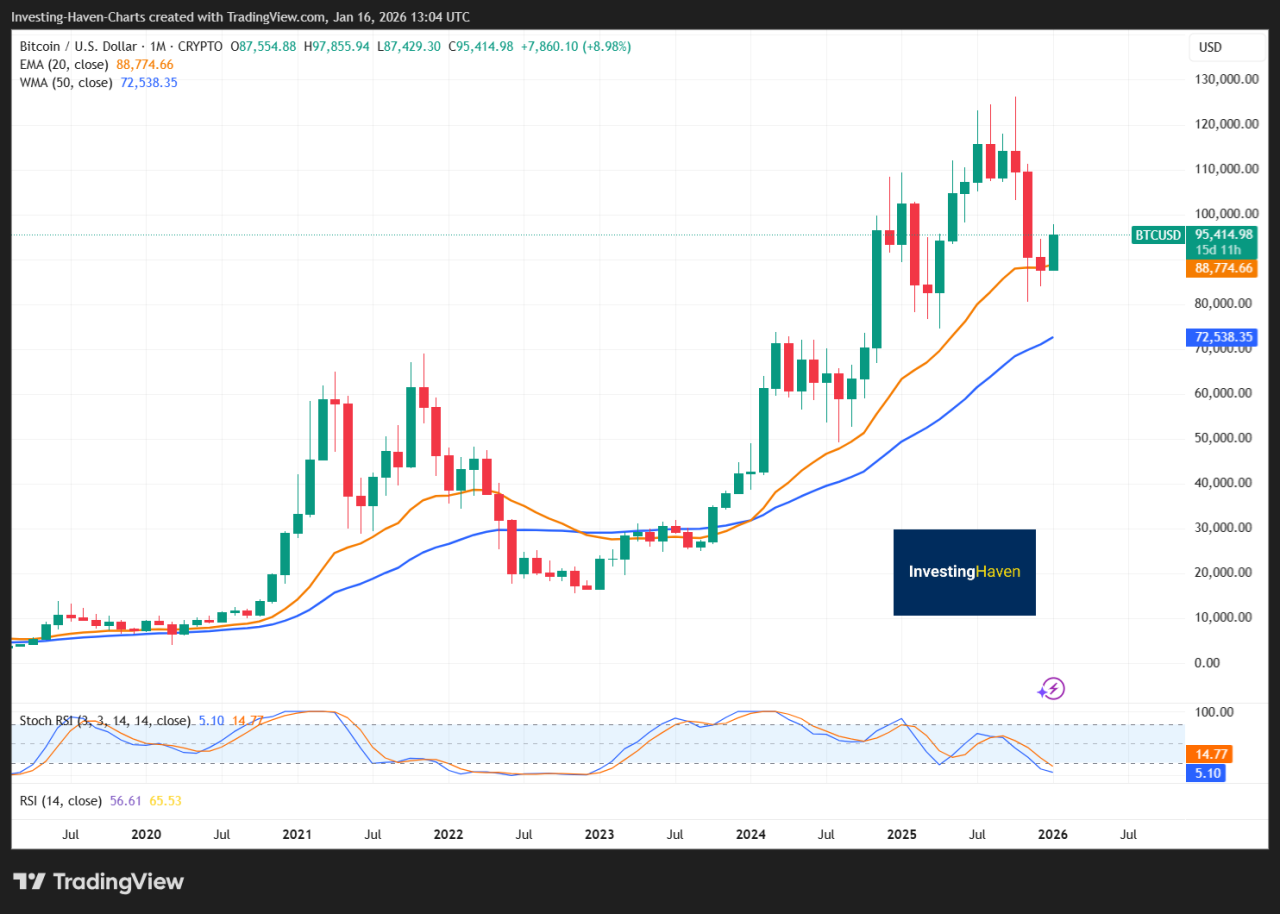This screenshot has height=914, width=1280.
Task: Click the InvestingHaven watermark logo
Action: click(964, 572)
